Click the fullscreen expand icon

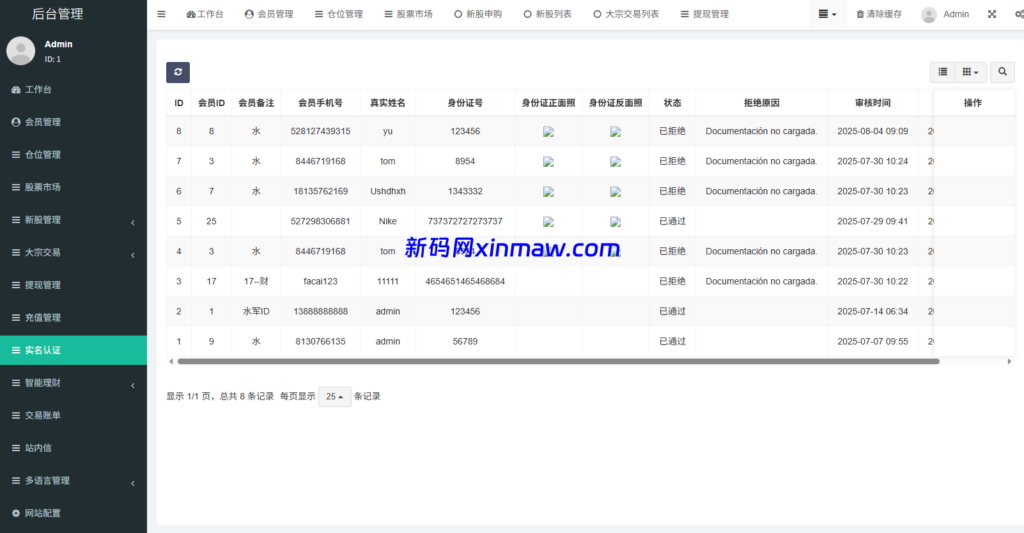click(992, 14)
